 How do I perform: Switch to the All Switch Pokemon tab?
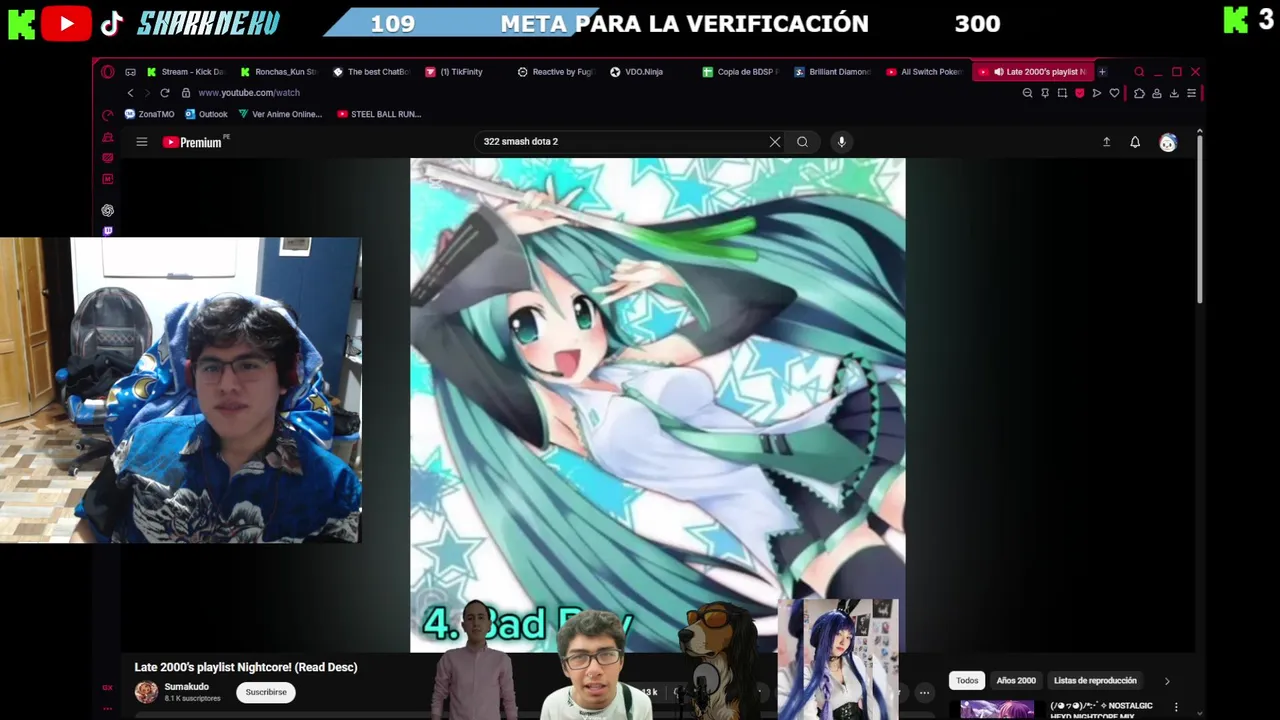(x=926, y=72)
